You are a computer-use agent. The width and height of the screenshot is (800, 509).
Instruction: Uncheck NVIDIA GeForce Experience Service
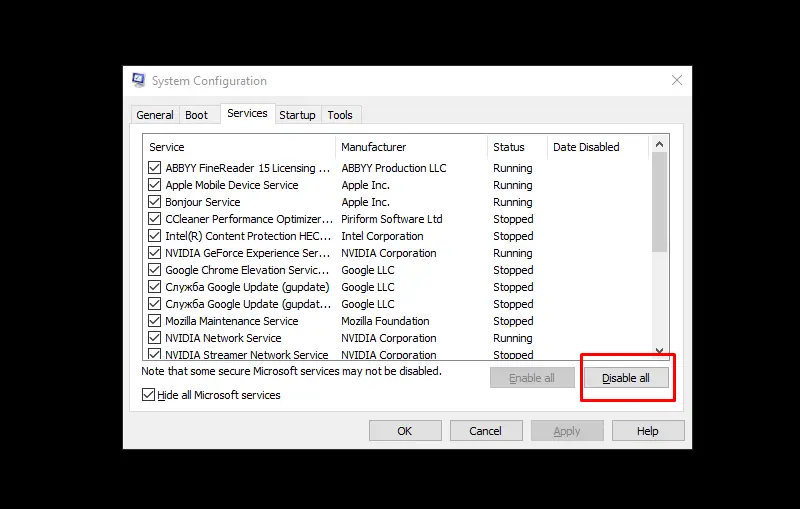tap(154, 252)
